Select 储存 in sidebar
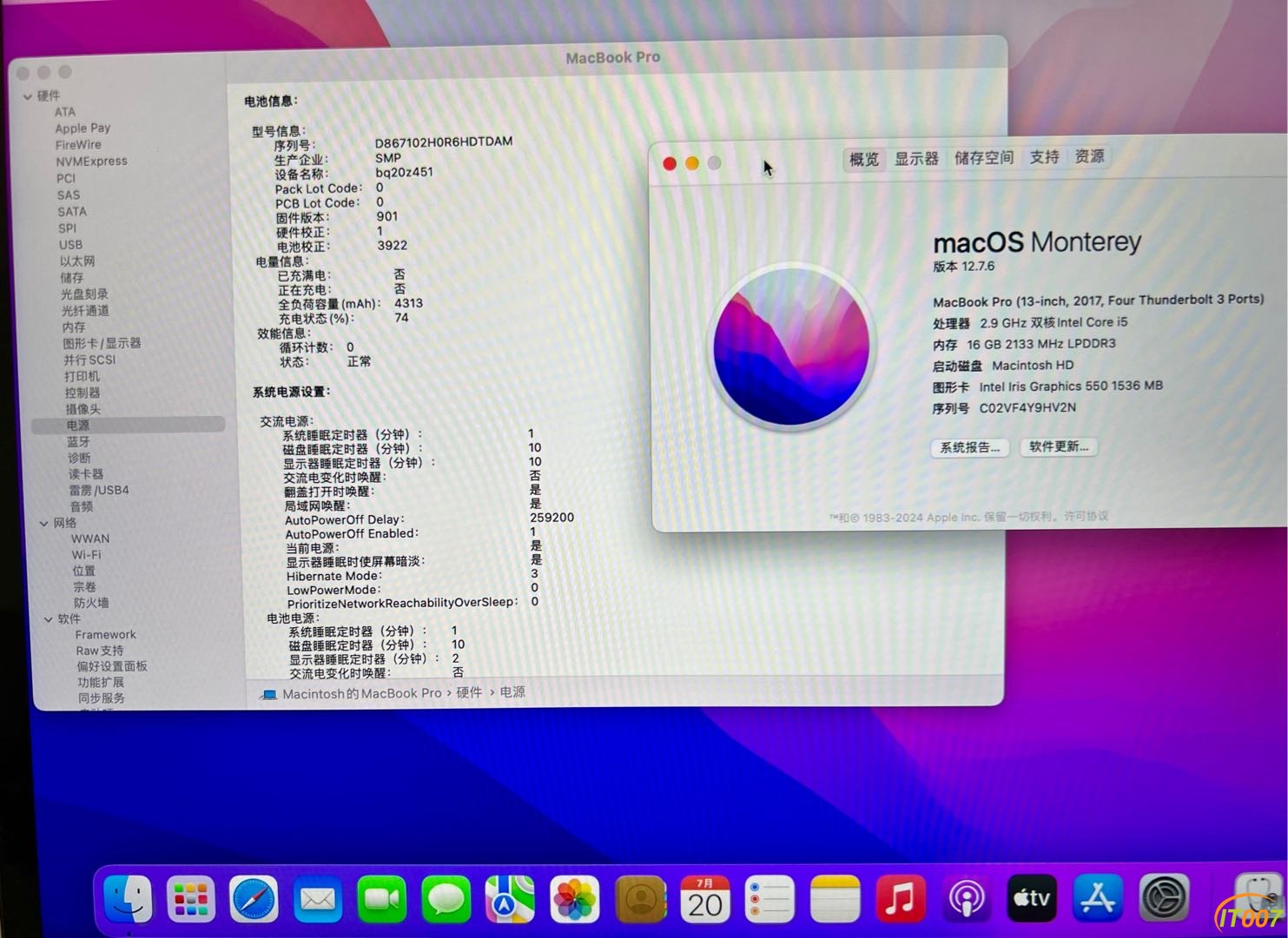The height and width of the screenshot is (938, 1288). point(72,278)
